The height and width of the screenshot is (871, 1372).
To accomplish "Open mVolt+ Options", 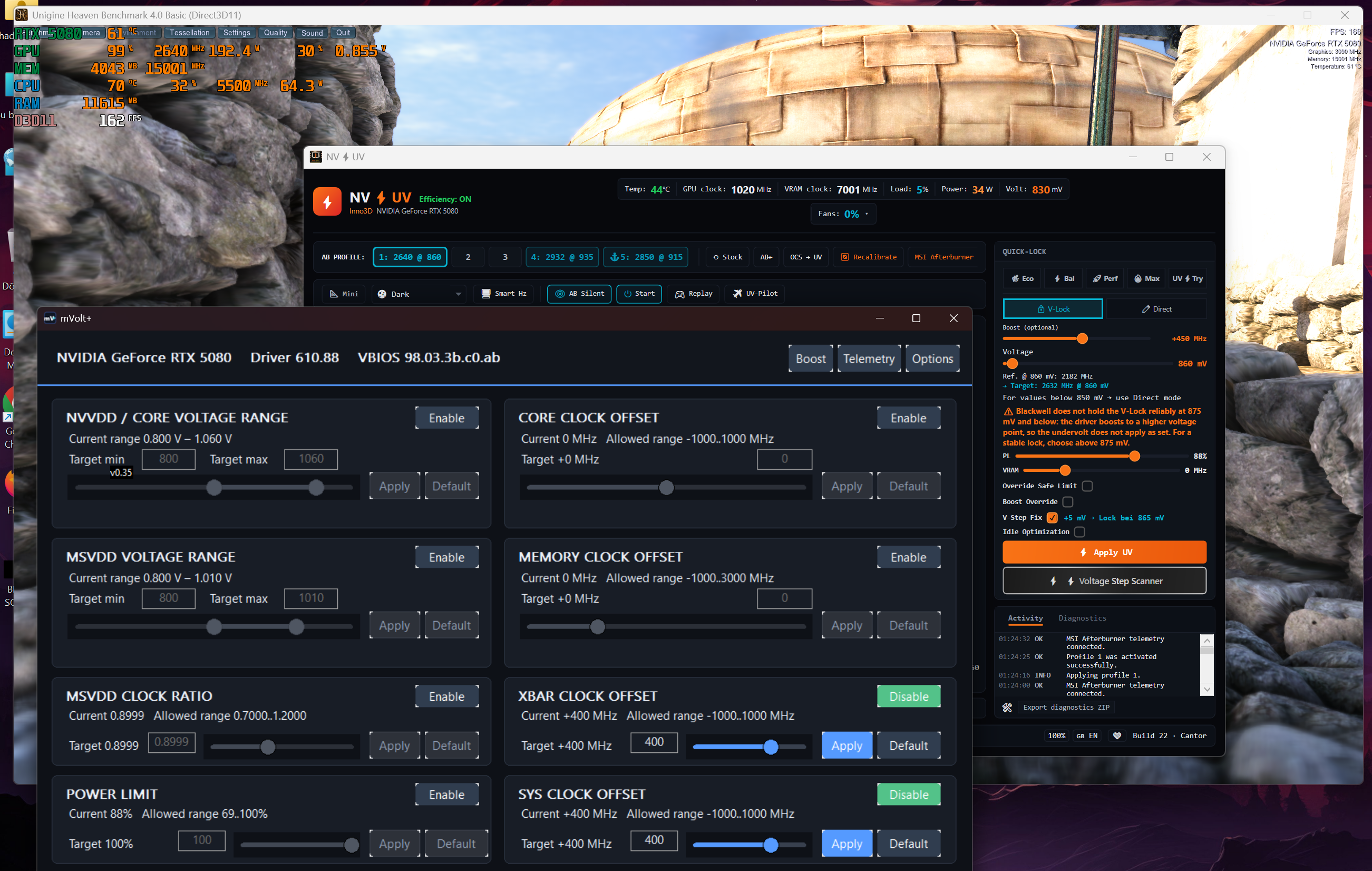I will [x=932, y=359].
